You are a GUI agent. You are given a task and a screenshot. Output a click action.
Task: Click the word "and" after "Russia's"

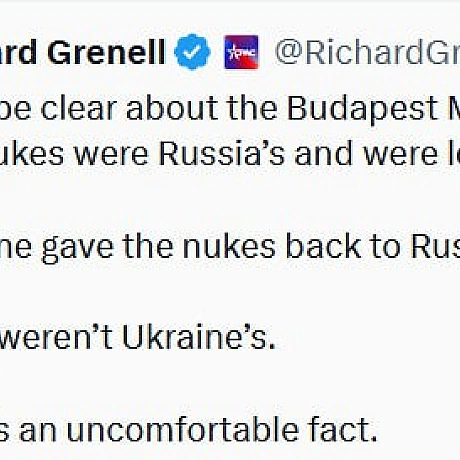tap(323, 154)
